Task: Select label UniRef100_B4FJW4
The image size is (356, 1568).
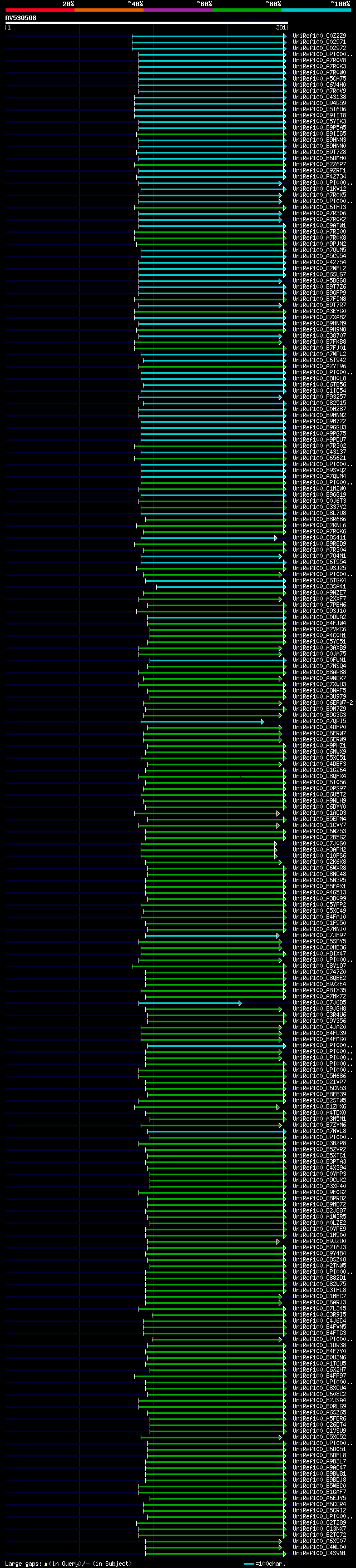Action: pyautogui.click(x=319, y=623)
